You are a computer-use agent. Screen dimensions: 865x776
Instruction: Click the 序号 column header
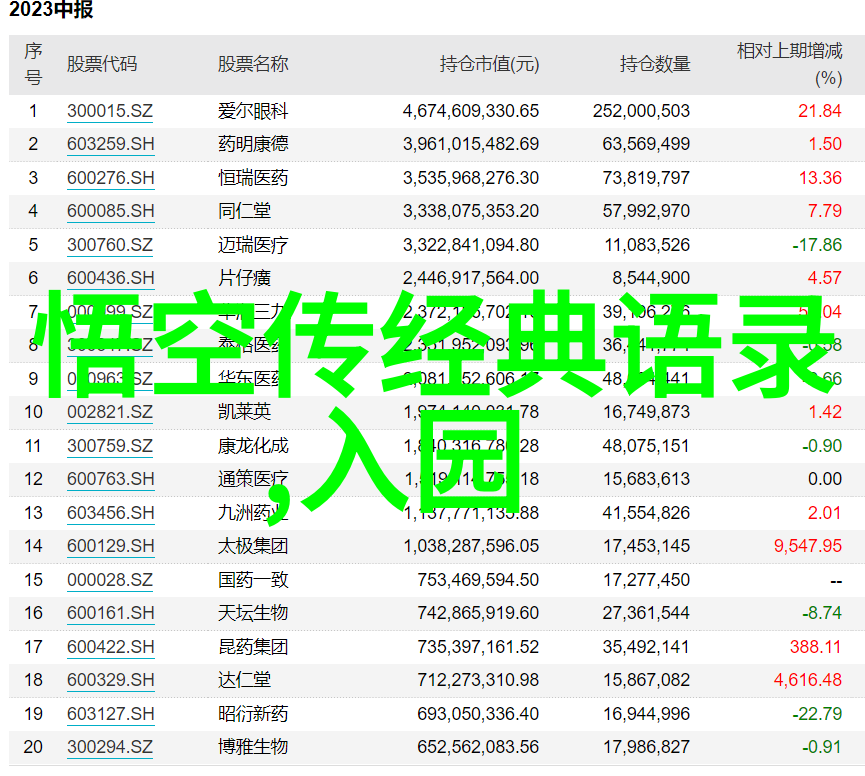pyautogui.click(x=33, y=64)
